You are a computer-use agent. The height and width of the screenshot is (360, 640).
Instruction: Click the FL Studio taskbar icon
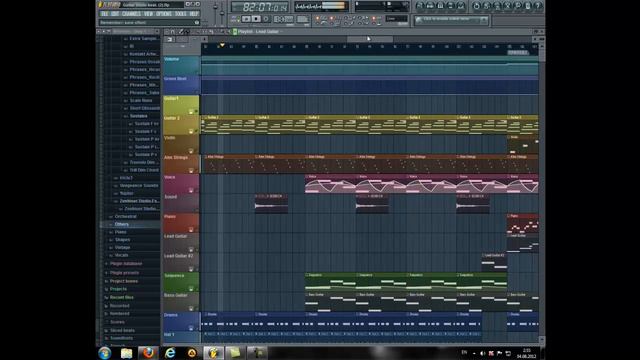[213, 353]
